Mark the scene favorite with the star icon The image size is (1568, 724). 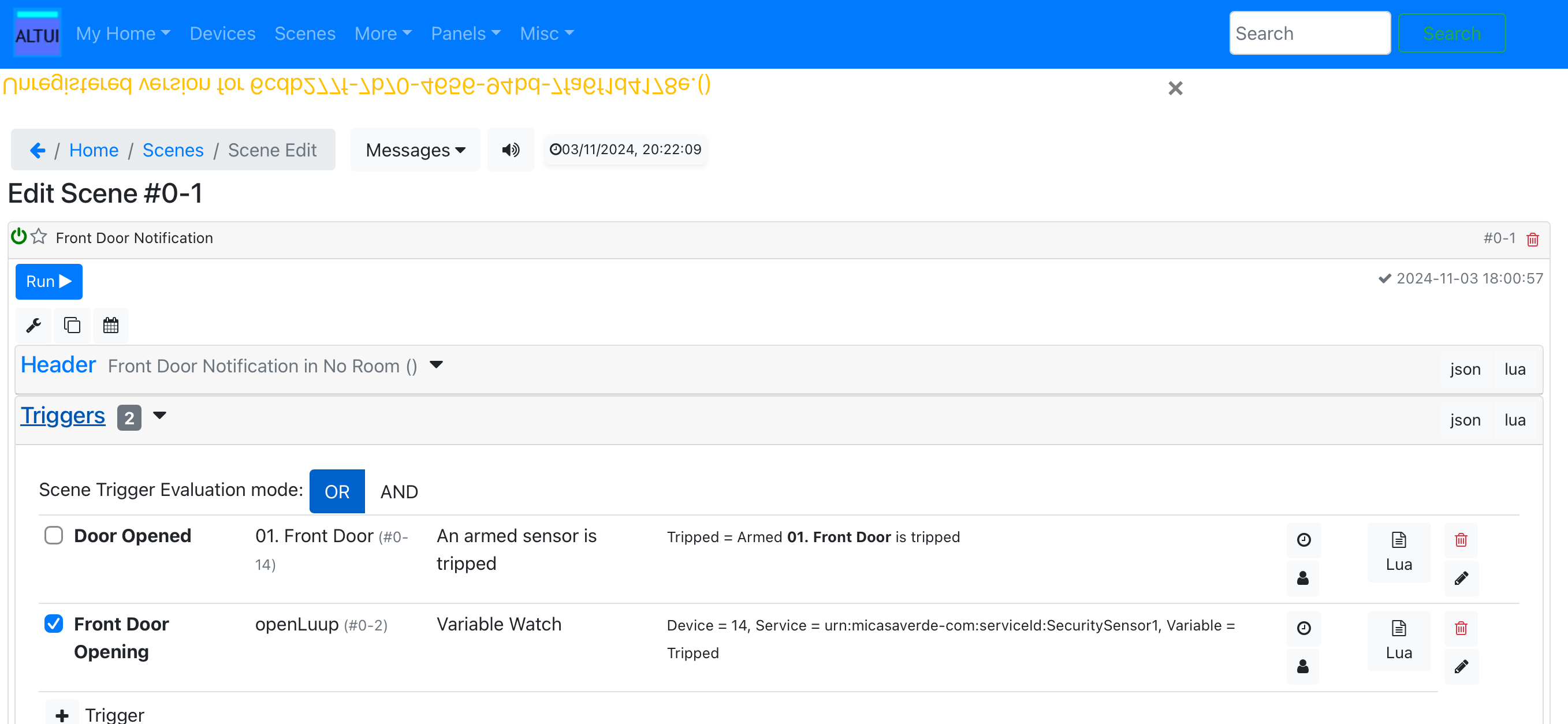tap(39, 237)
